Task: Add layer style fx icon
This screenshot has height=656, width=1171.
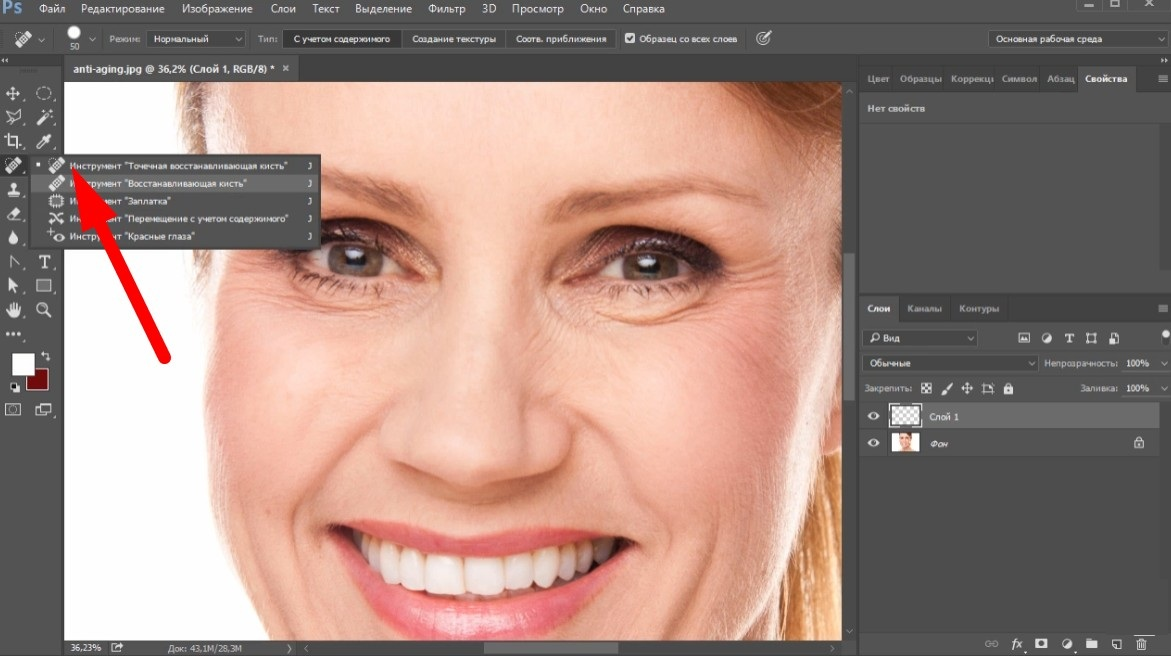Action: (x=1016, y=643)
